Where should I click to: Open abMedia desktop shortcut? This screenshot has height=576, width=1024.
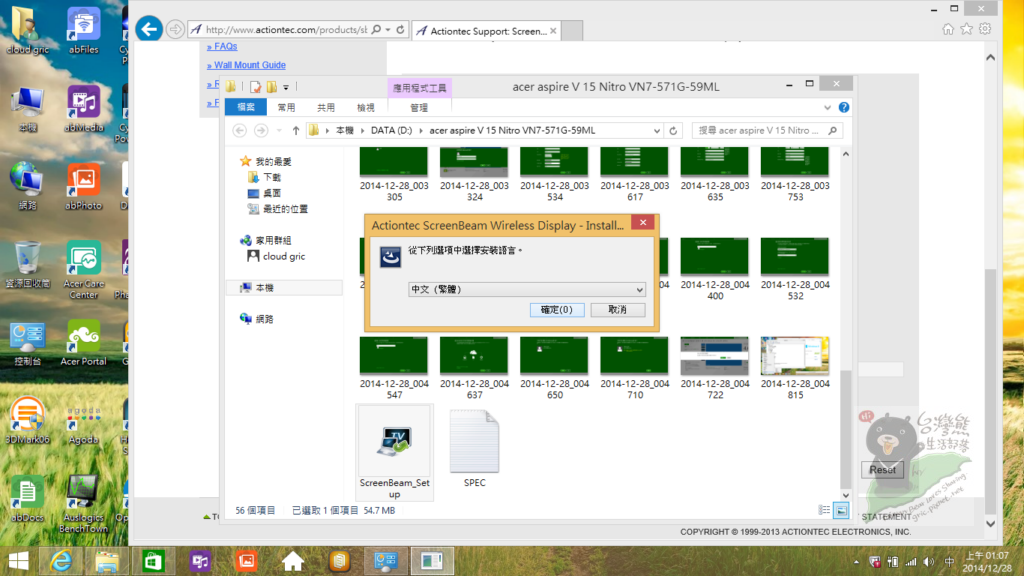pyautogui.click(x=84, y=108)
